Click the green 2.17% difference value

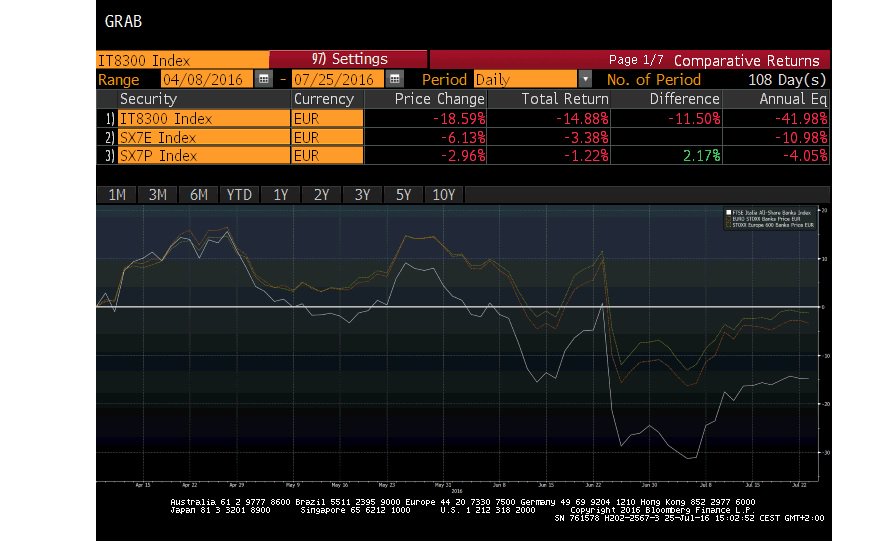click(x=702, y=155)
